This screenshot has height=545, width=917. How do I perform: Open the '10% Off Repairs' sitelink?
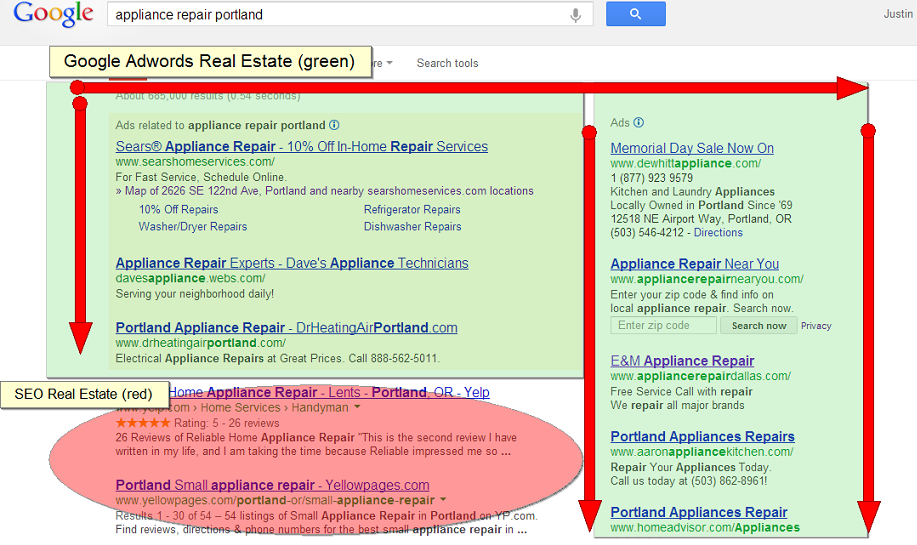click(x=178, y=209)
